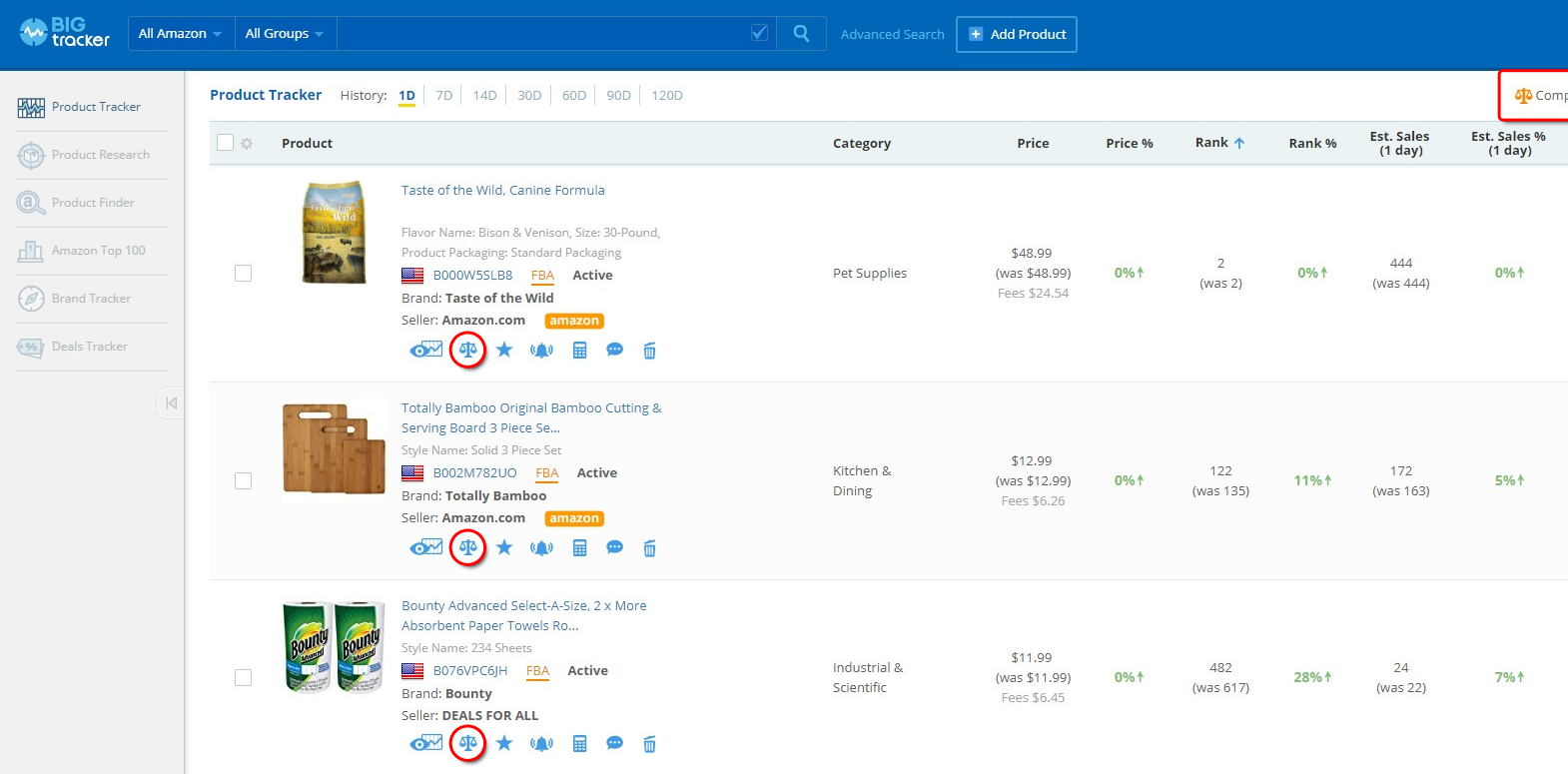The image size is (1568, 774).
Task: Select the 90D history tab
Action: tap(618, 96)
